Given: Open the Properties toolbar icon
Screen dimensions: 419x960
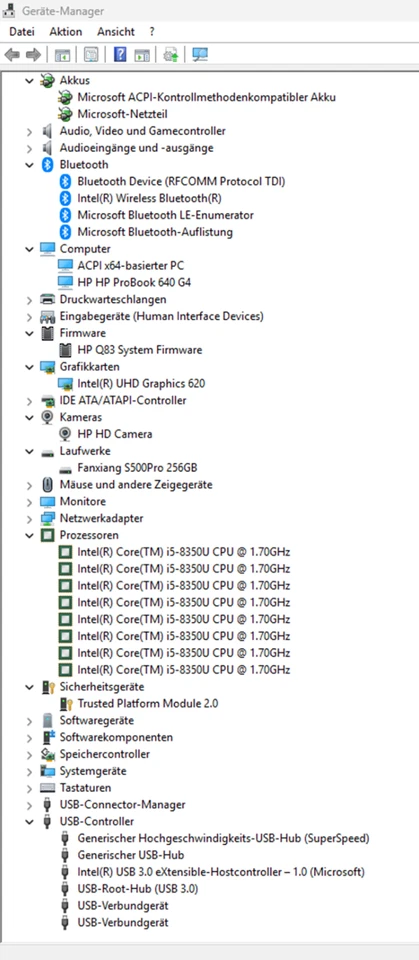Looking at the screenshot, I should tap(91, 55).
